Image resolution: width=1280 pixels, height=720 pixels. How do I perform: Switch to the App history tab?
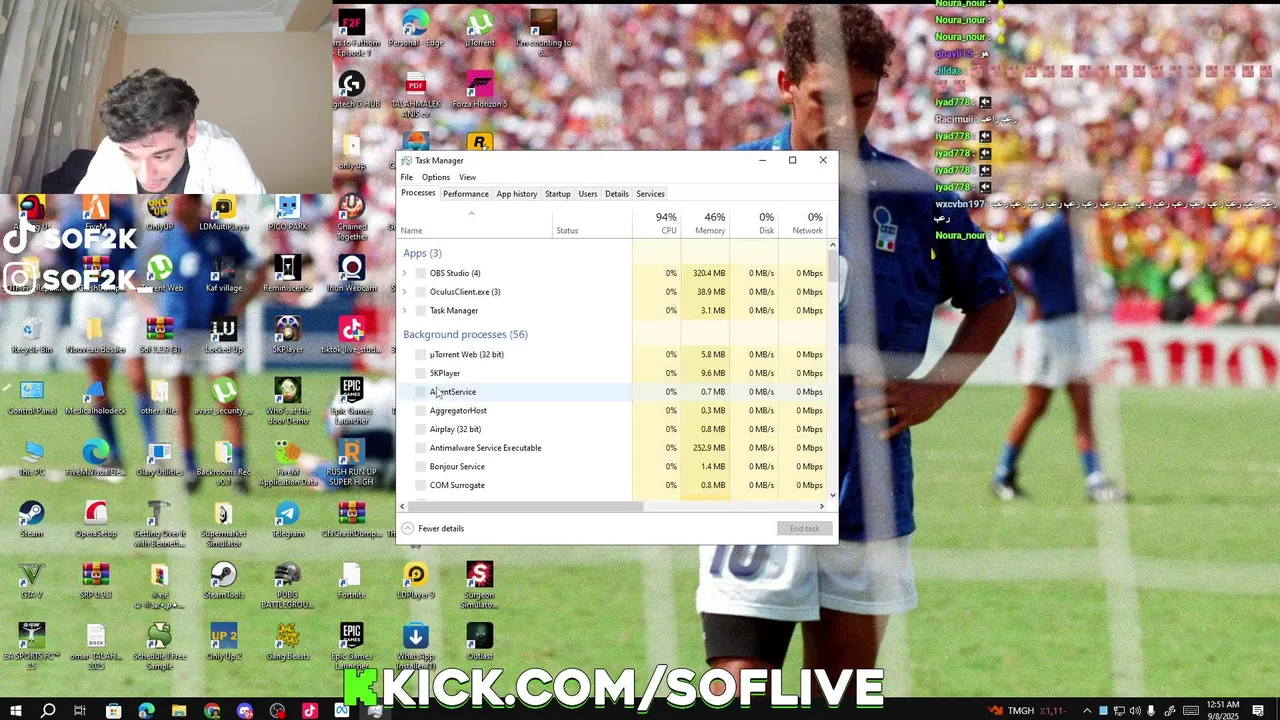[517, 194]
